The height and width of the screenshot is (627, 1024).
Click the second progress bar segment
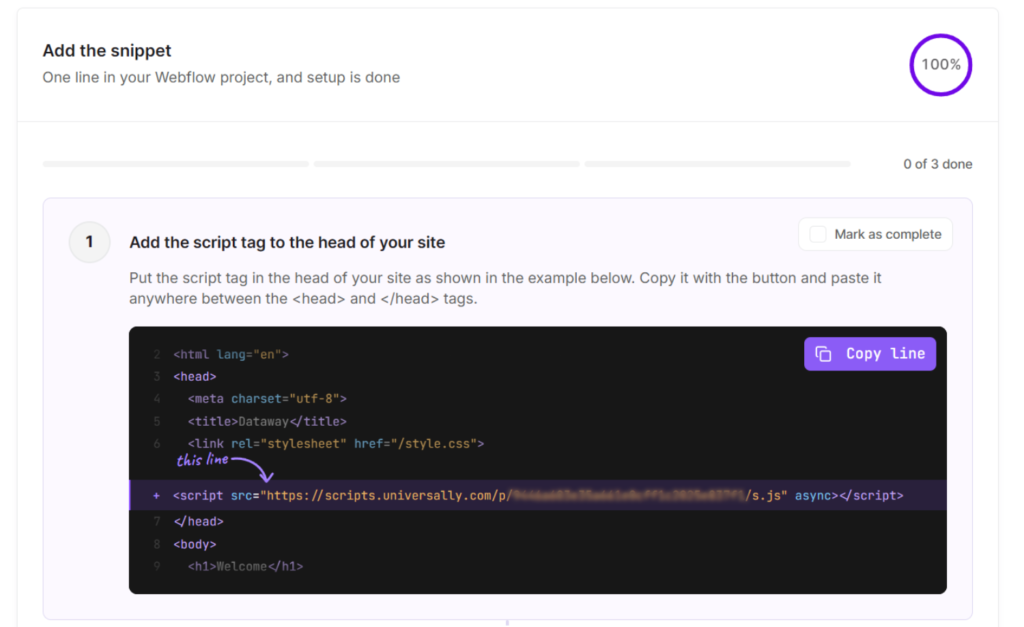coord(447,164)
